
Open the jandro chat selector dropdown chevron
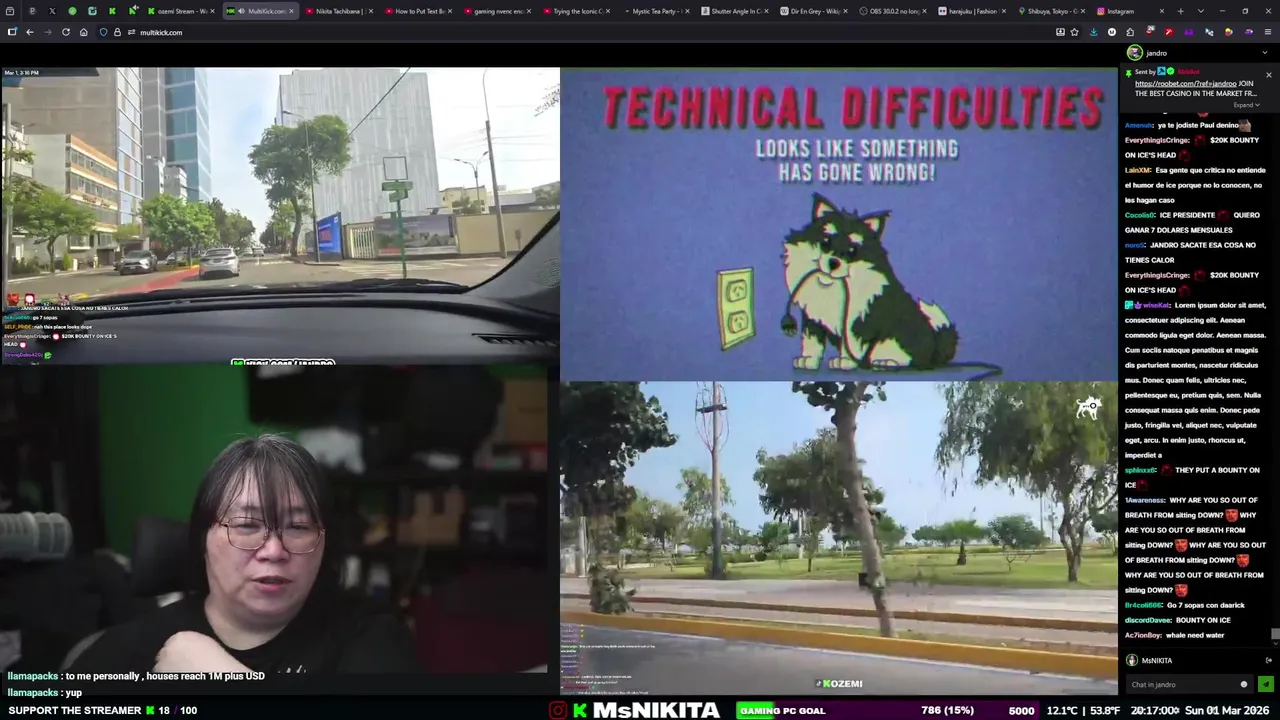point(1266,53)
